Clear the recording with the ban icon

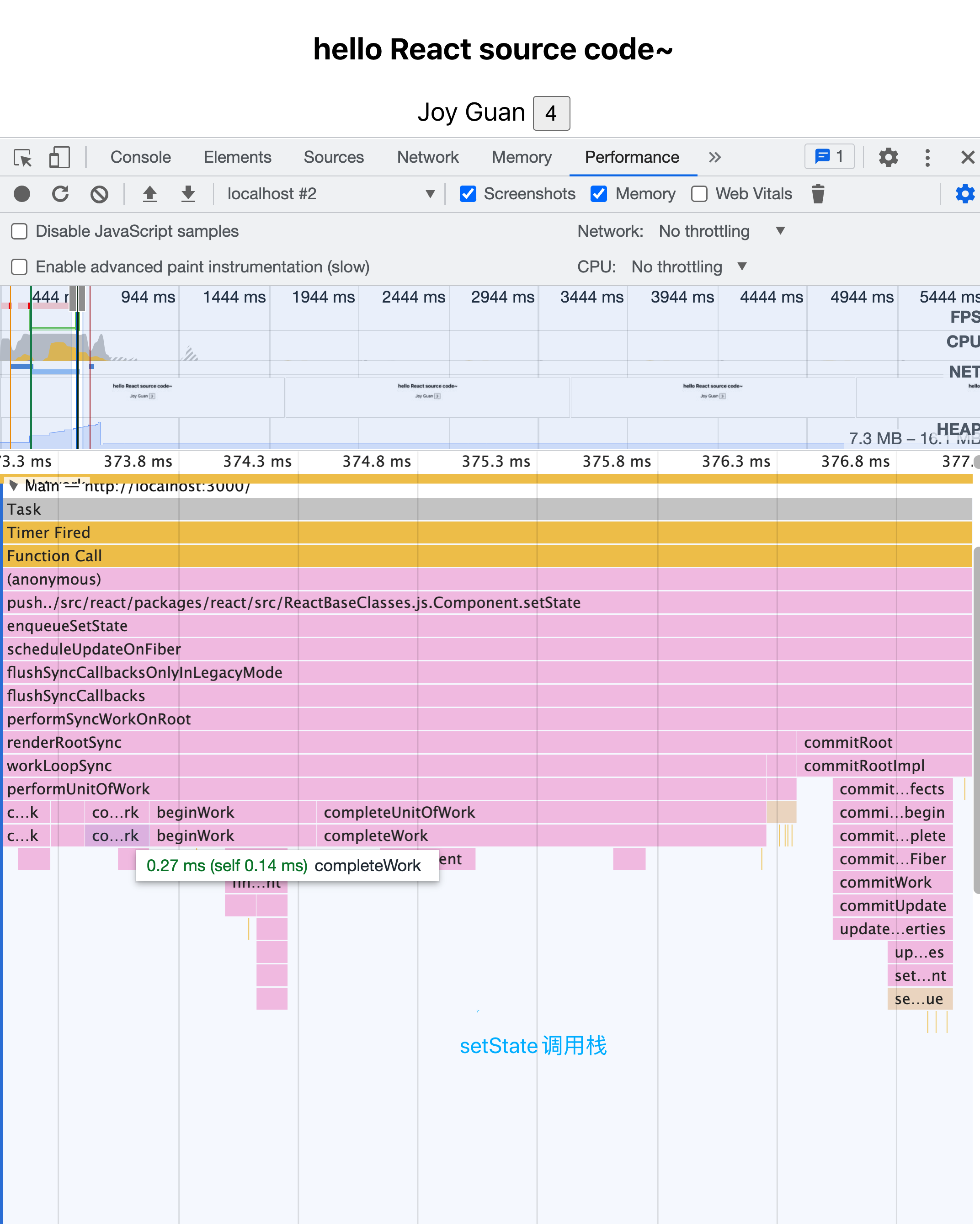pyautogui.click(x=99, y=194)
